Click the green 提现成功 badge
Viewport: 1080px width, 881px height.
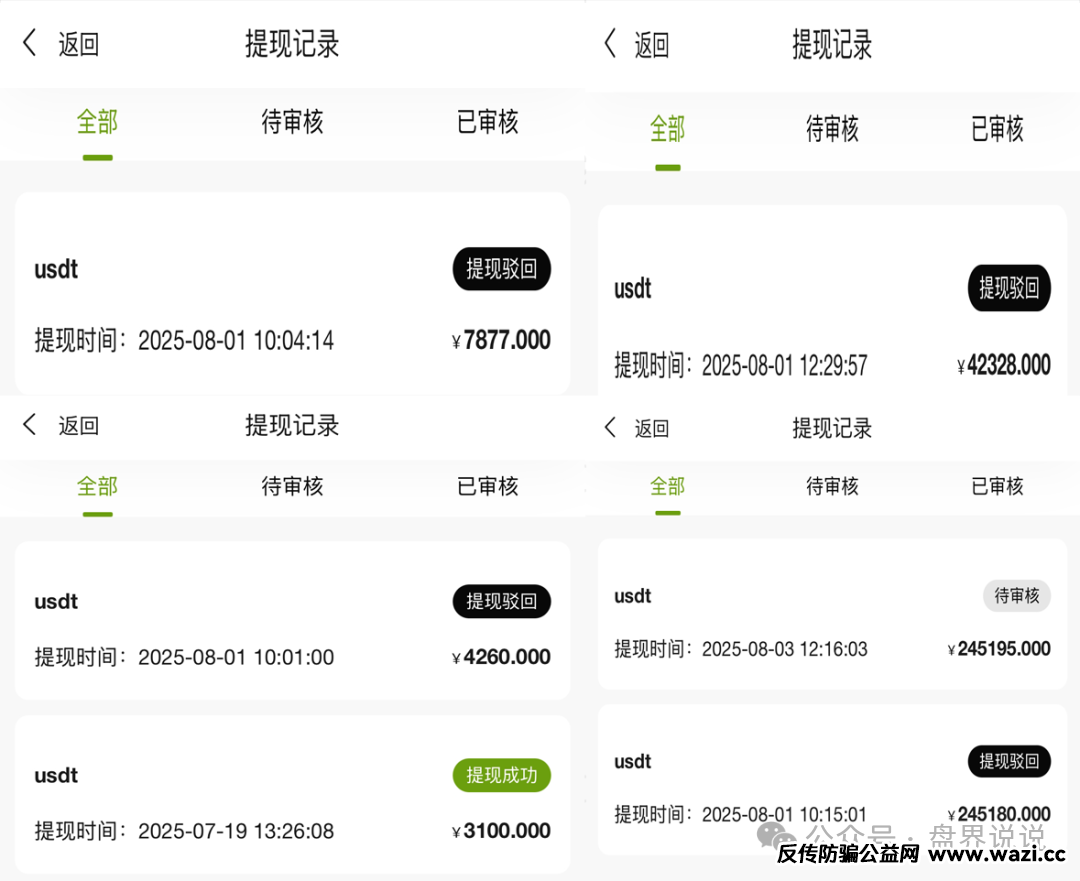coord(501,775)
